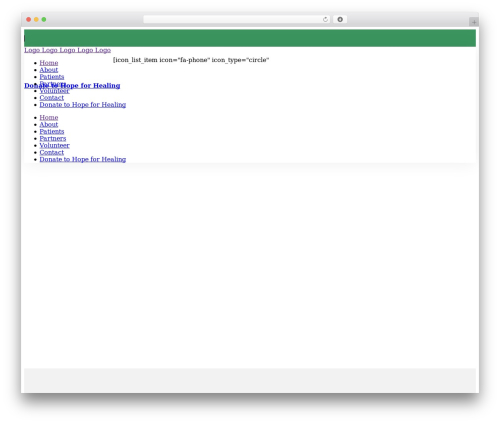Open Volunteer in the second menu list
Image resolution: width=500 pixels, height=423 pixels.
click(x=55, y=145)
